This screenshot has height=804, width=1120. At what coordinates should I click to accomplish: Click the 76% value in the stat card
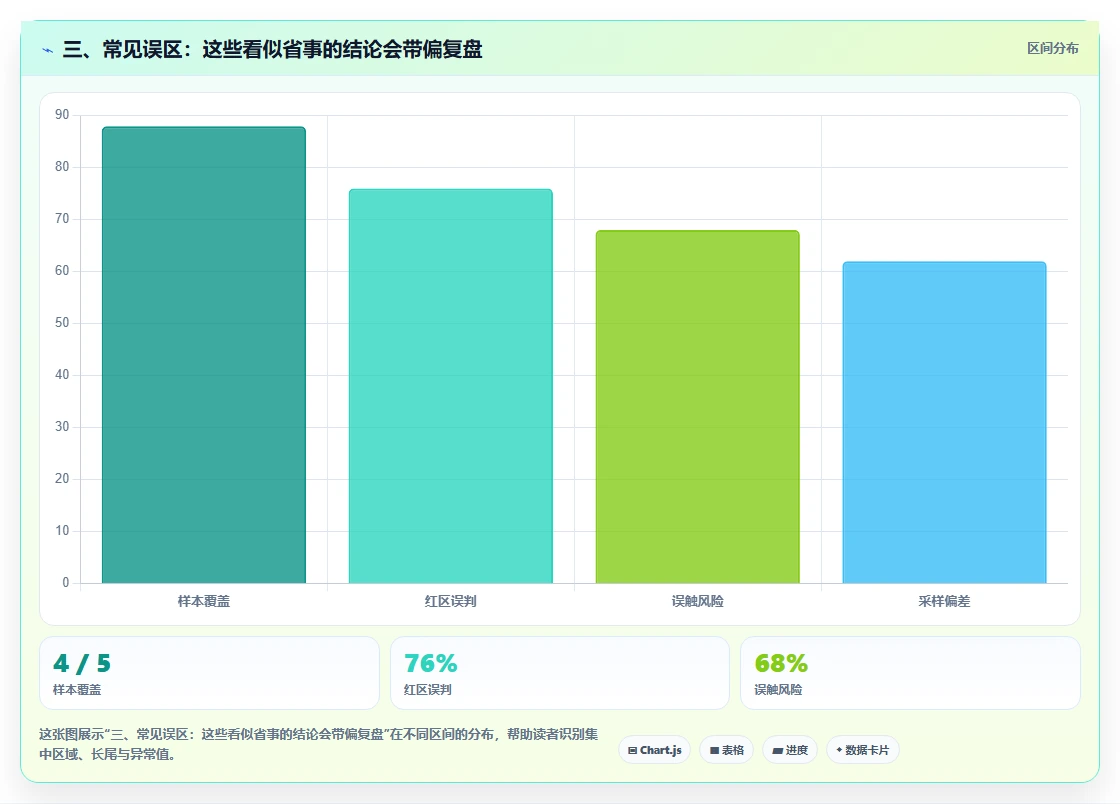pyautogui.click(x=430, y=663)
